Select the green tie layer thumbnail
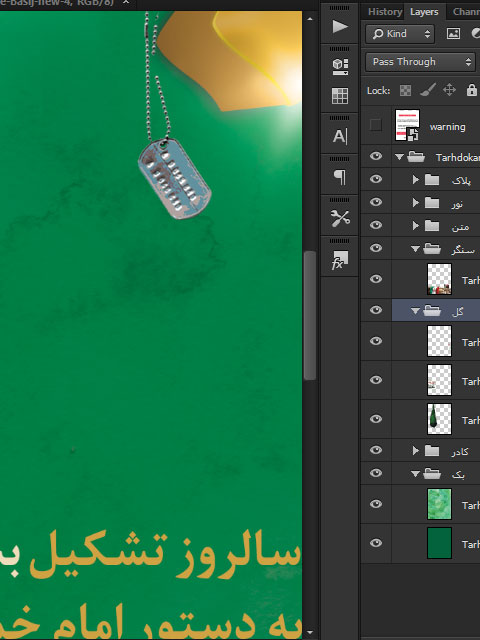Screen dimensions: 480x640 click(439, 419)
